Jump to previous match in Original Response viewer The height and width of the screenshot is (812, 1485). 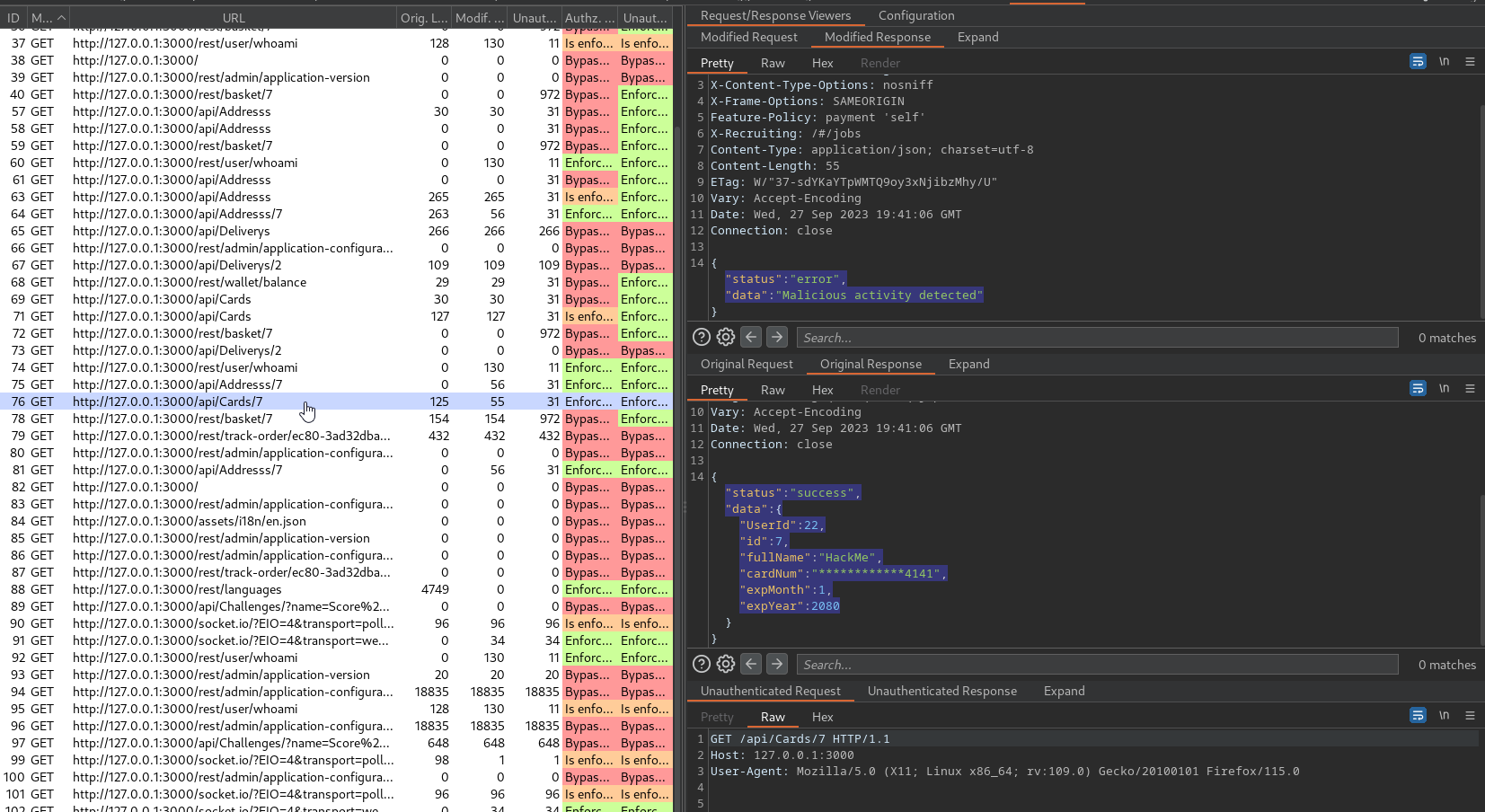tap(752, 664)
